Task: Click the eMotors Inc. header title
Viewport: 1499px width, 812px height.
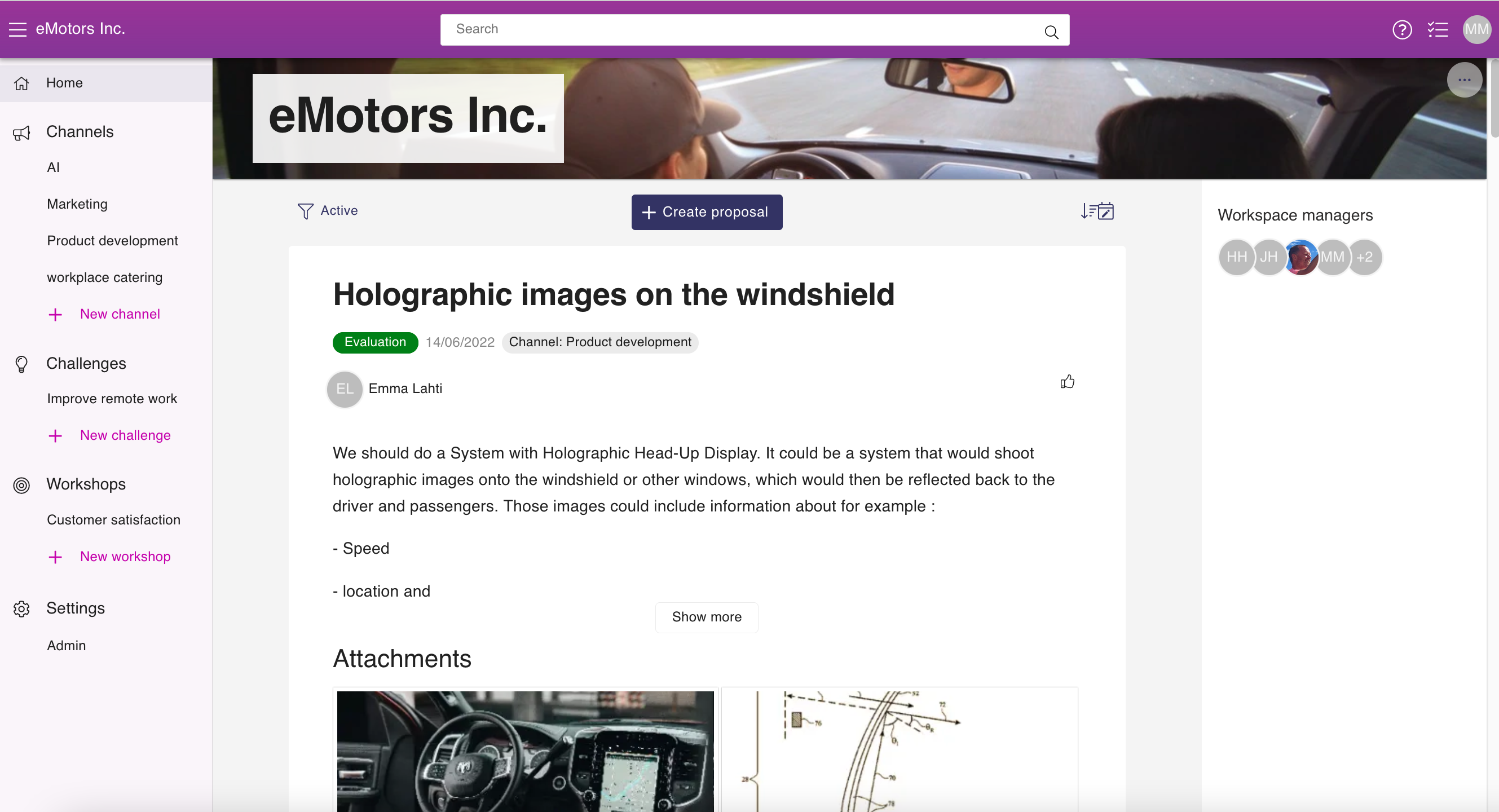Action: (80, 29)
